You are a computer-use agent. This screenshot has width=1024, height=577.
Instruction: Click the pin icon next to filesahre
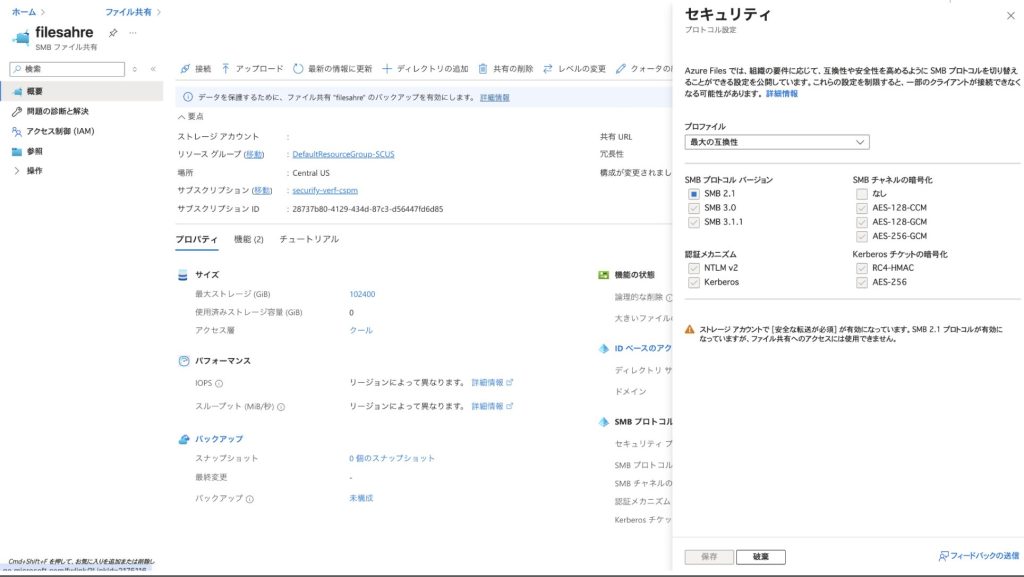click(x=113, y=33)
